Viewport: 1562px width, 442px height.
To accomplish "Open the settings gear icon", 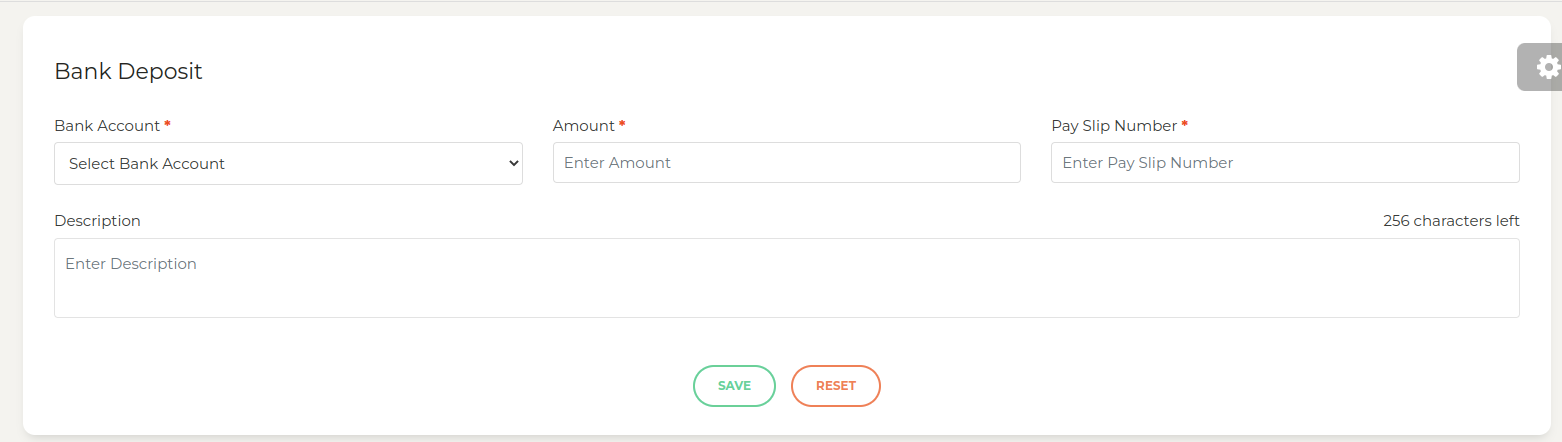I will 1548,67.
